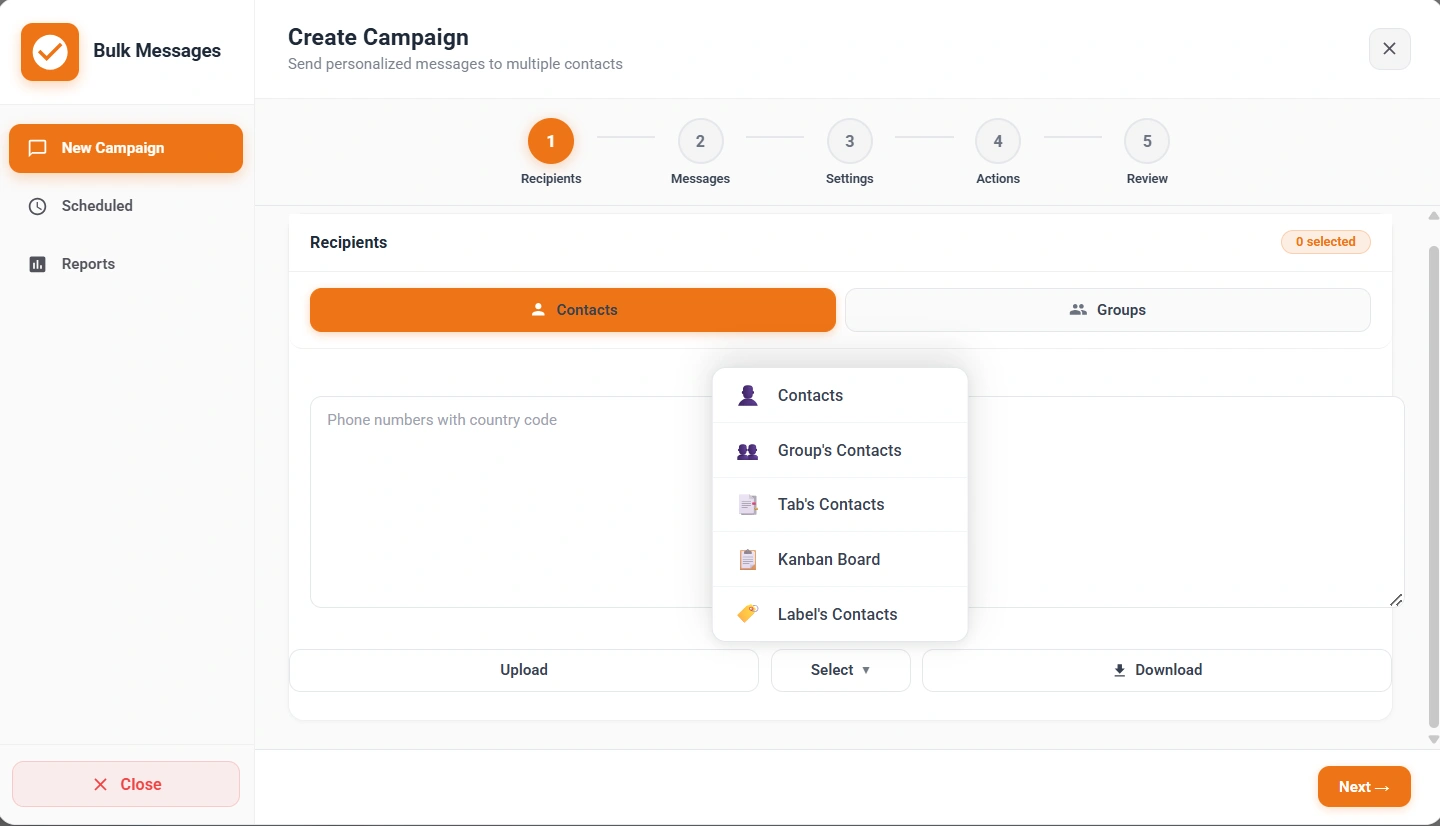Click the vertical scrollbar thumb
The image size is (1440, 826).
1433,486
